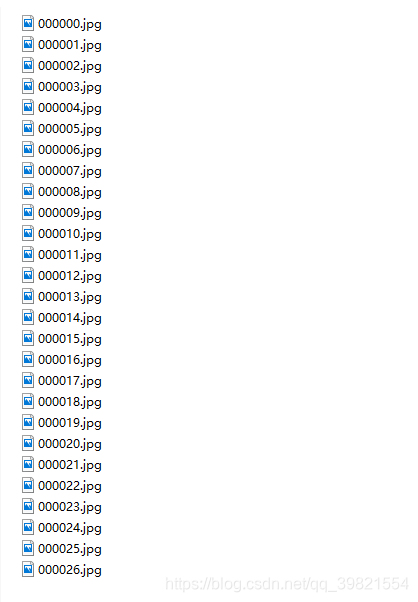This screenshot has width=418, height=602.
Task: Click the blog.csdn.net watermark URL
Action: click(x=287, y=584)
